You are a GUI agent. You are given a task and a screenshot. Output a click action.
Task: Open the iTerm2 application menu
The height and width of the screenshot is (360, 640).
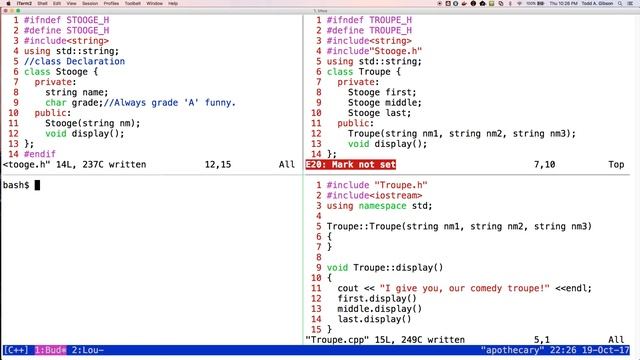pos(24,3)
